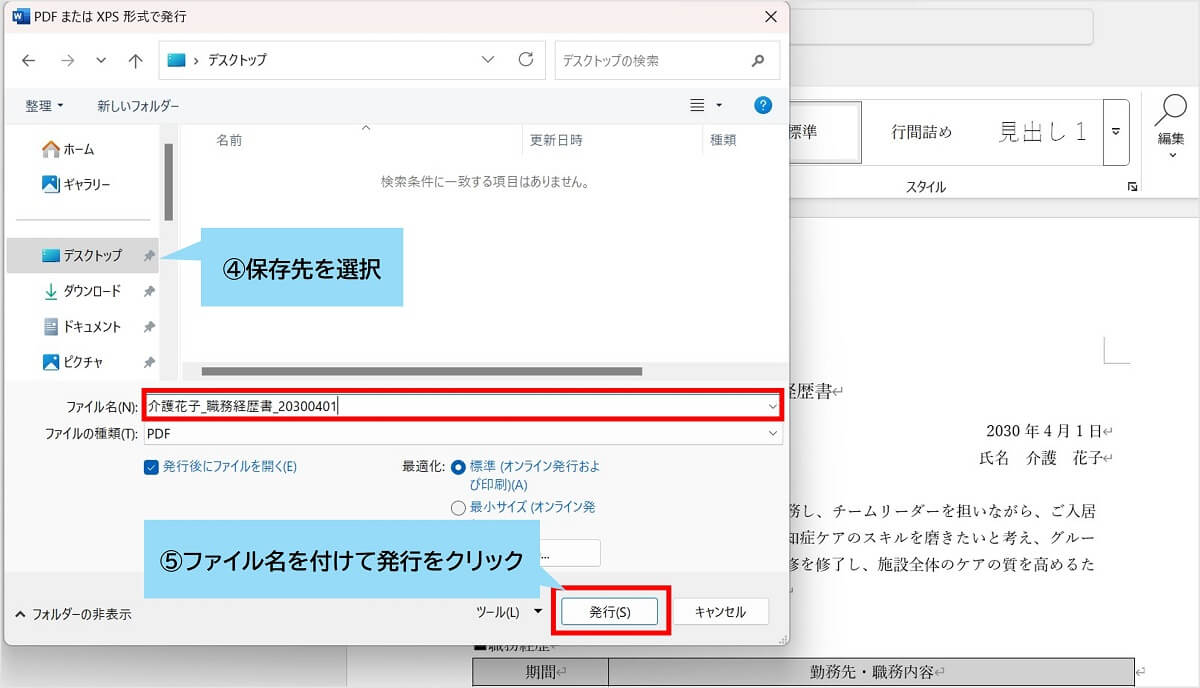Toggle 発行後にファイルを開く checkbox
The height and width of the screenshot is (688, 1200).
[151, 466]
